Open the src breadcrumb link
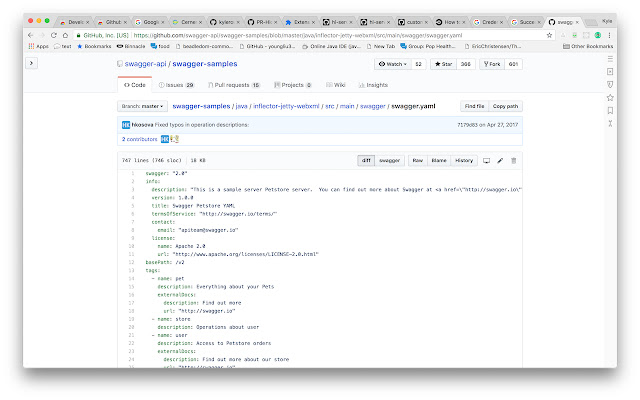This screenshot has width=640, height=400. 329,106
